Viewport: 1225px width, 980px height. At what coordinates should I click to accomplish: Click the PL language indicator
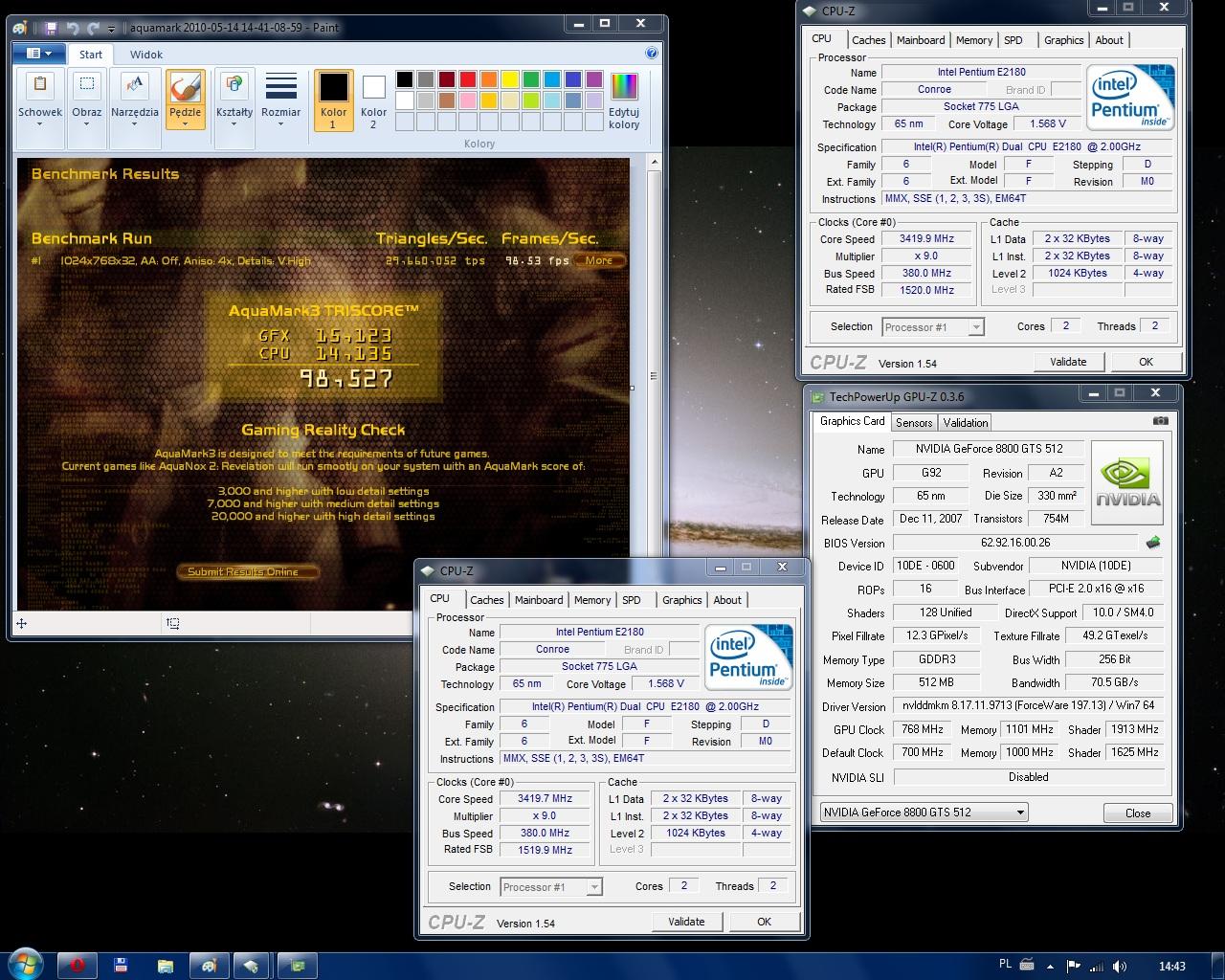1005,965
